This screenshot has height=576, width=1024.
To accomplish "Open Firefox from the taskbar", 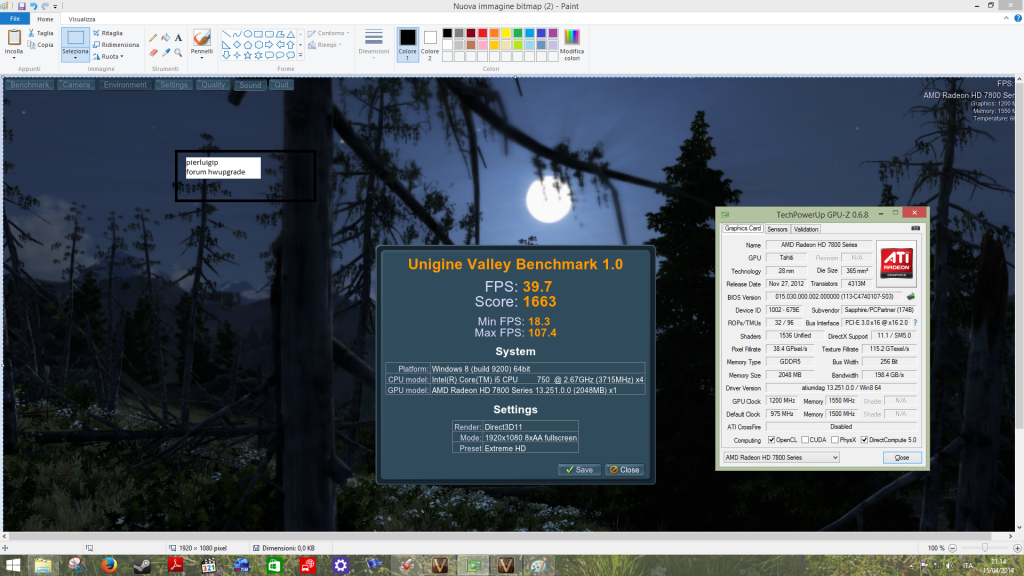I will tap(109, 566).
